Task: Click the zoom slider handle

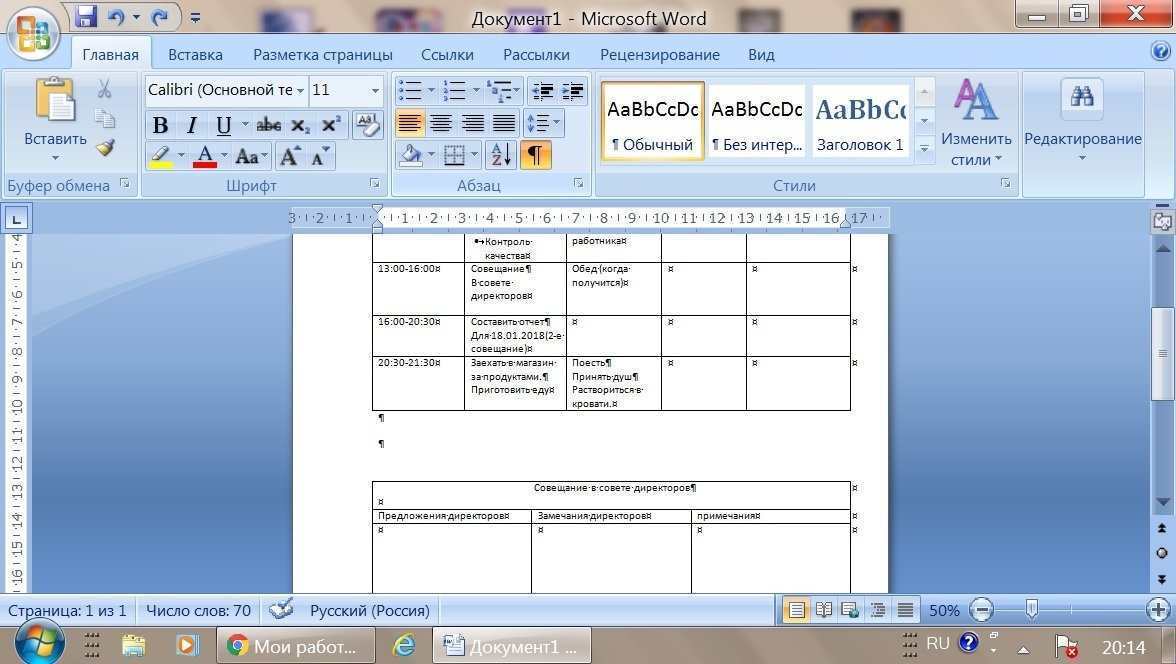Action: (x=1031, y=610)
